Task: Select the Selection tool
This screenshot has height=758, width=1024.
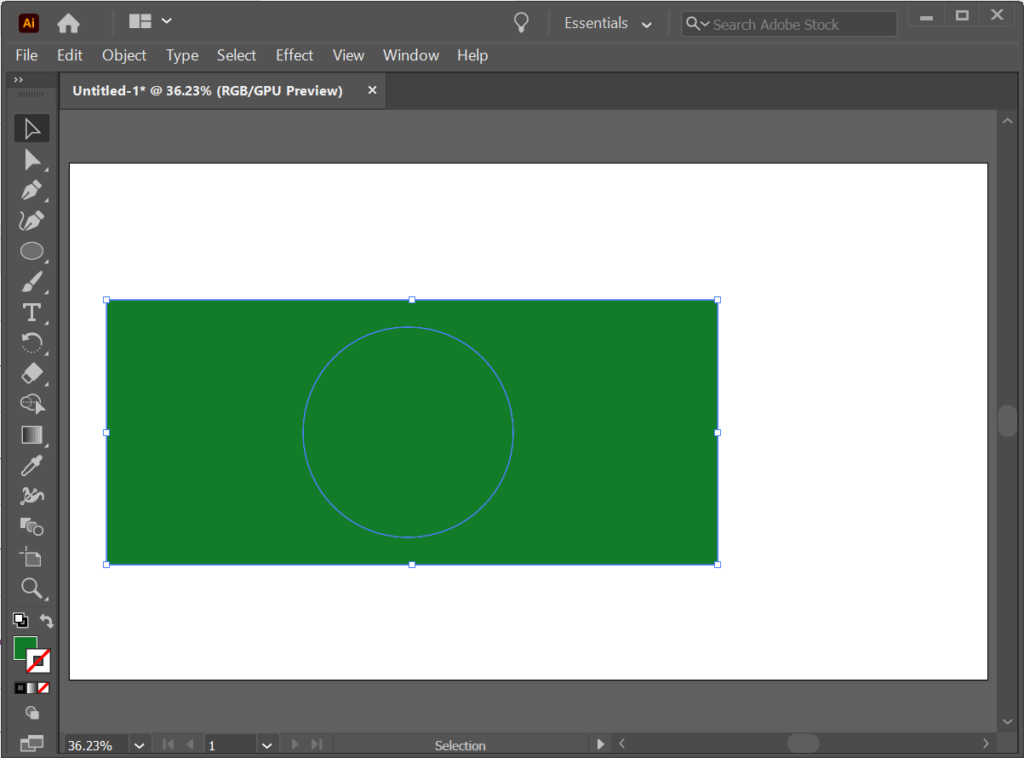Action: 31,127
